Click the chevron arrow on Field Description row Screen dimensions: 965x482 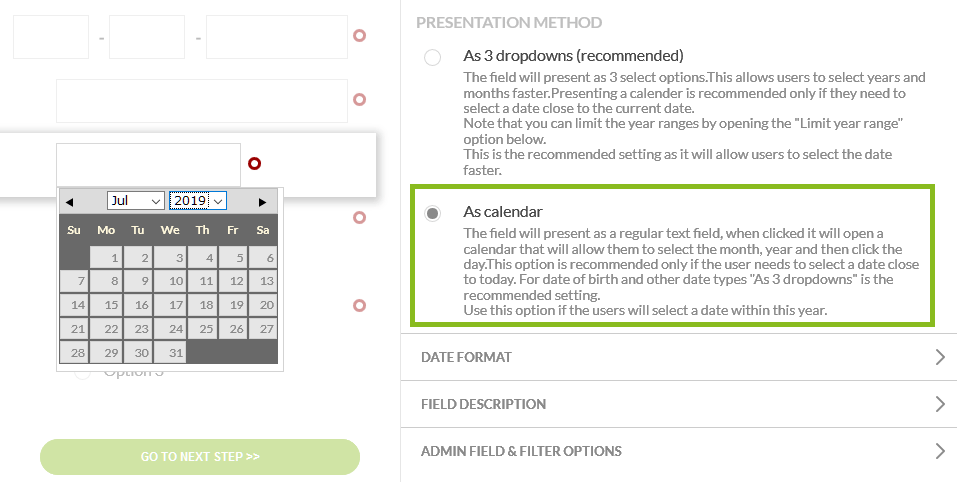tap(939, 404)
